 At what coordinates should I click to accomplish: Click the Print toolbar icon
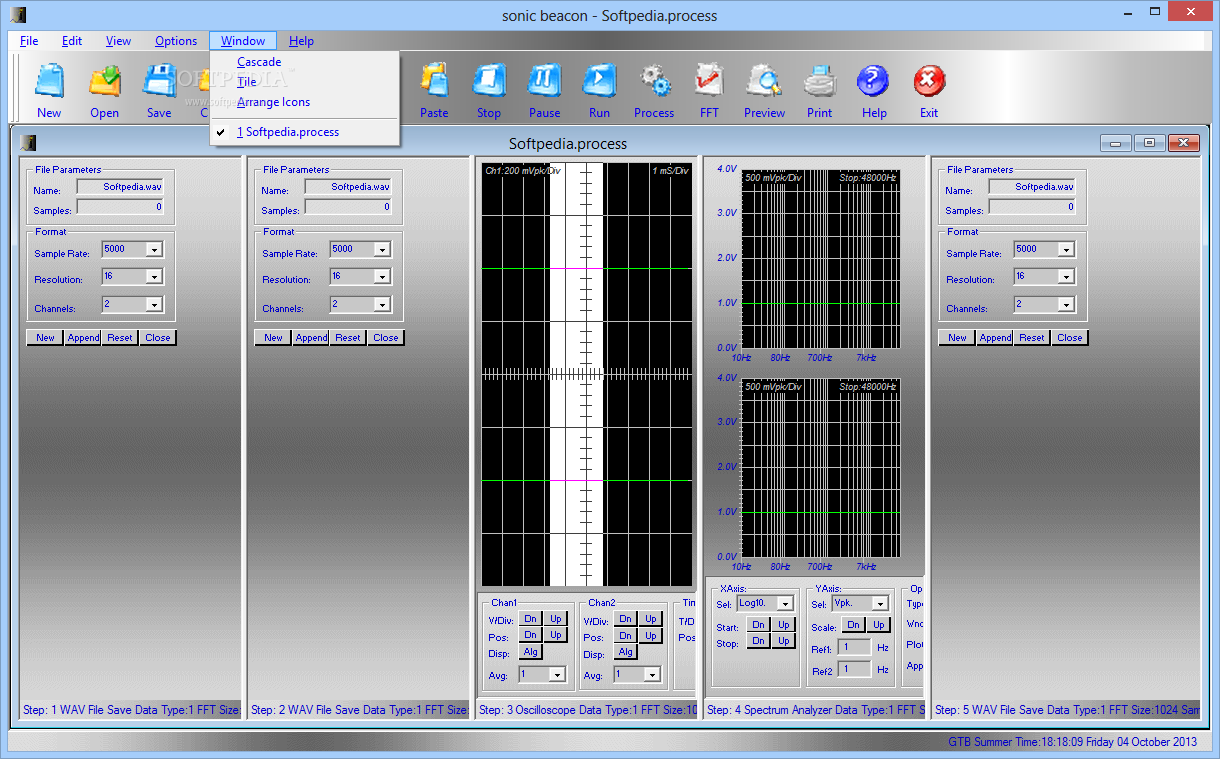(819, 81)
